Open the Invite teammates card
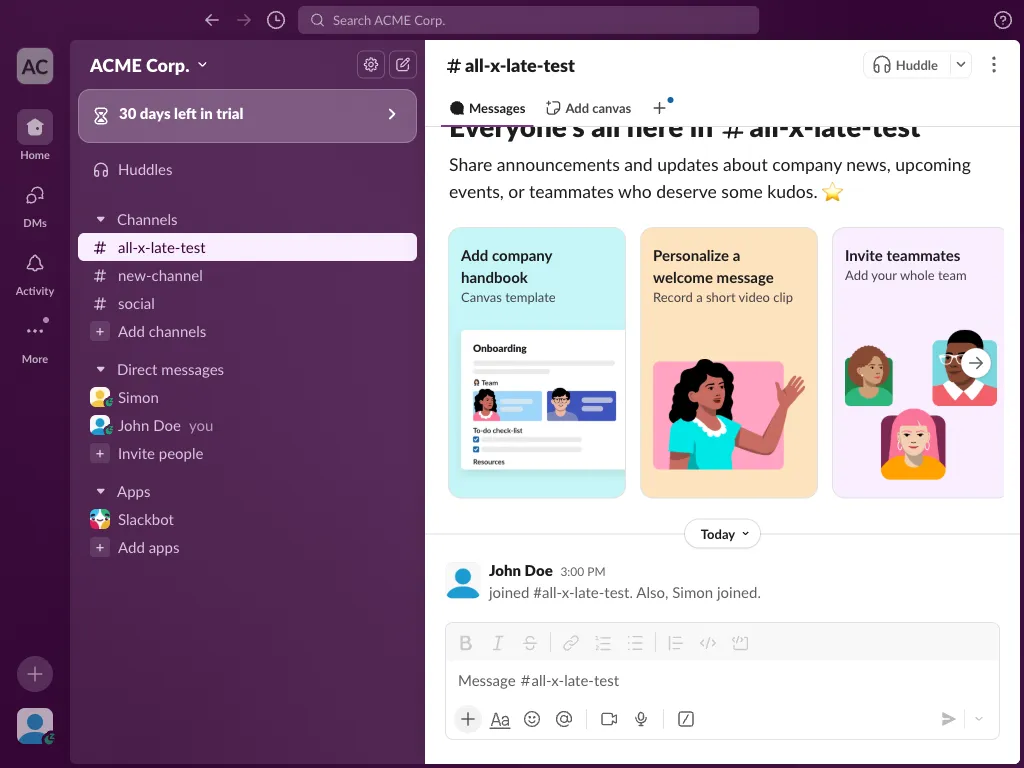This screenshot has width=1024, height=768. pos(918,362)
